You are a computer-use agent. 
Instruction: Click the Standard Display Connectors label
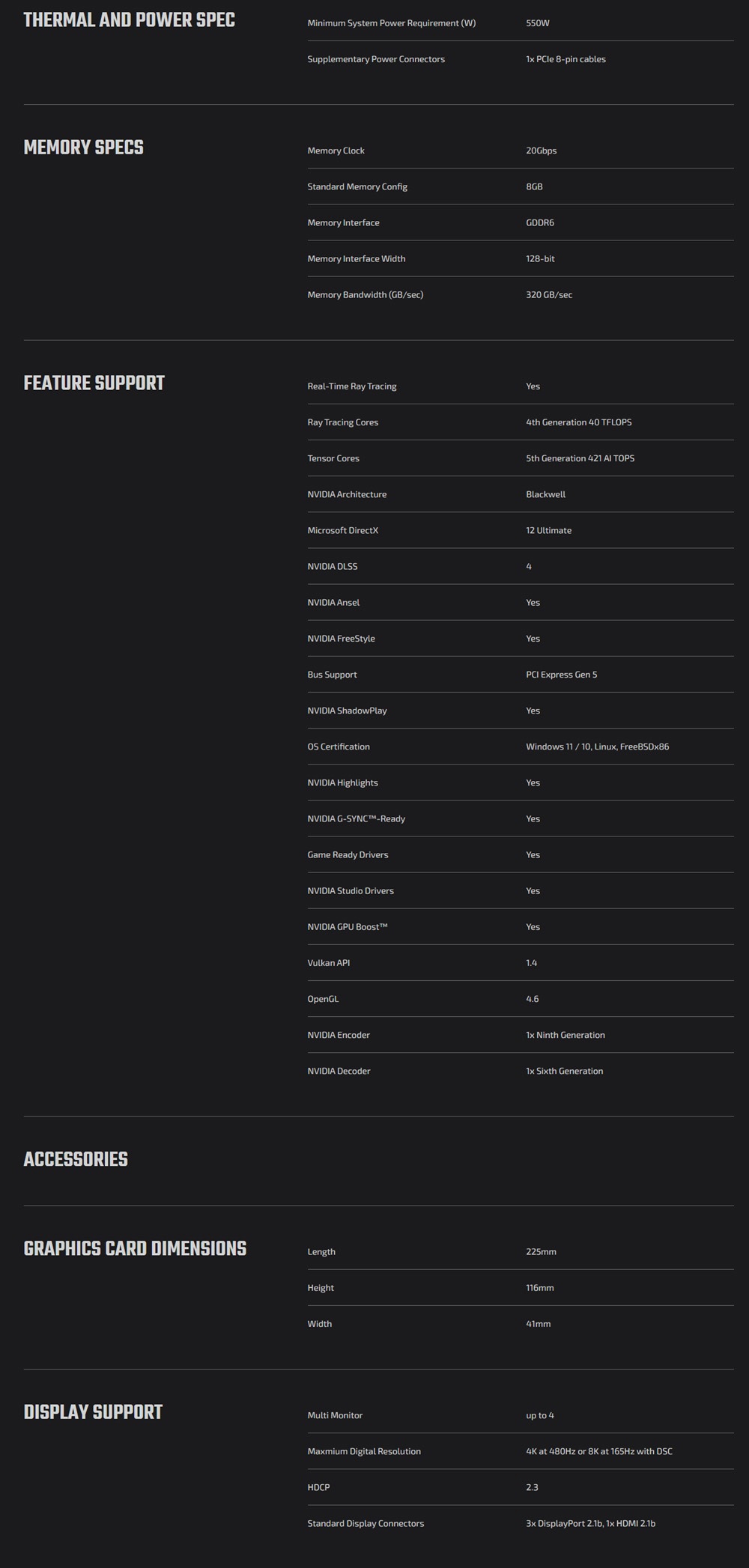(x=366, y=1523)
